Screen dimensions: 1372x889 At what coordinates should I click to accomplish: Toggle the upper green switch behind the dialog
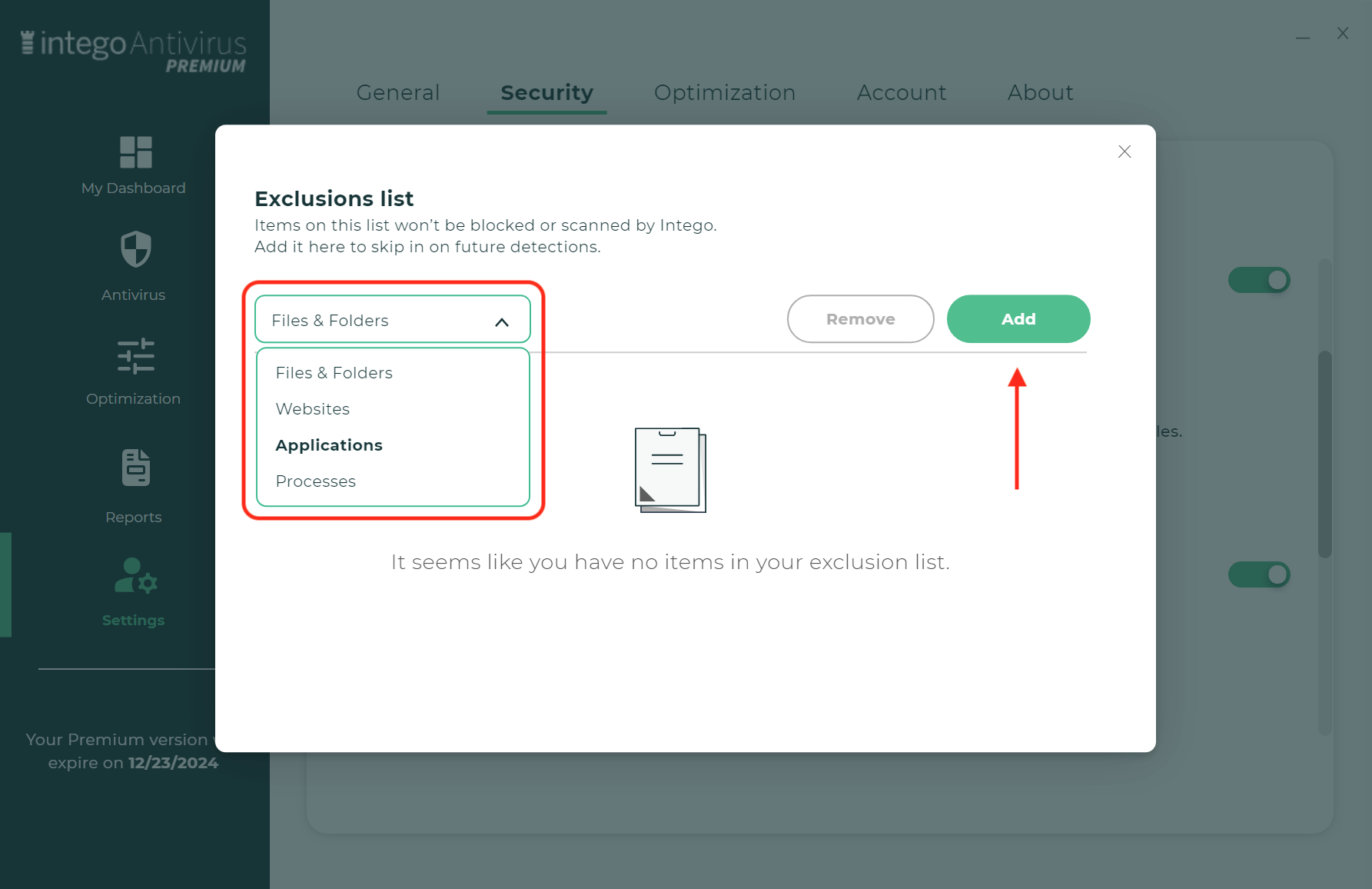tap(1259, 280)
